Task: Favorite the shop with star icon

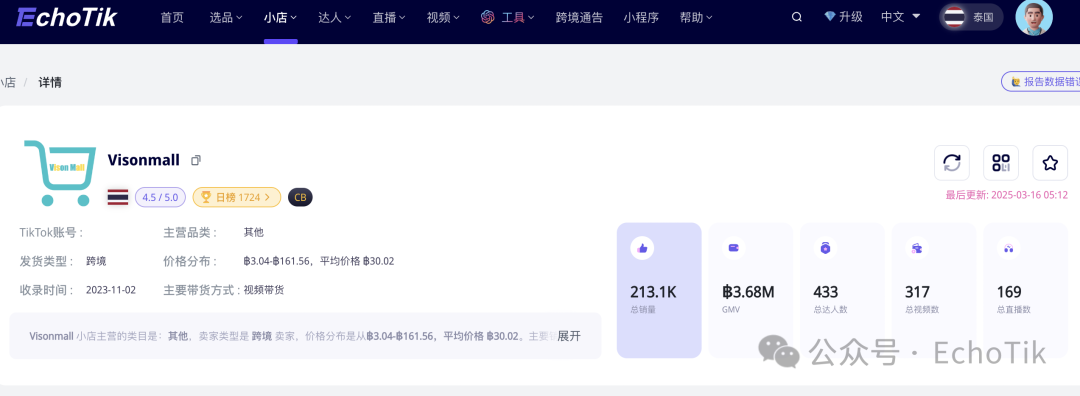Action: coord(1050,163)
